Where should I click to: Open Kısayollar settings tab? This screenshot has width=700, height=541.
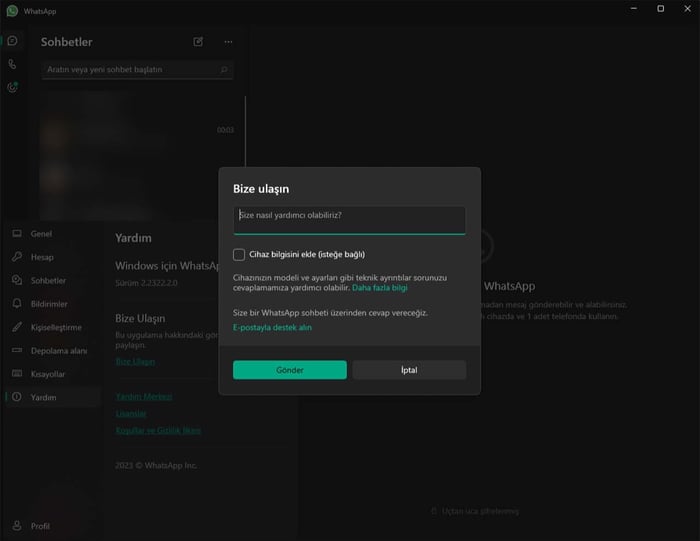tap(53, 374)
